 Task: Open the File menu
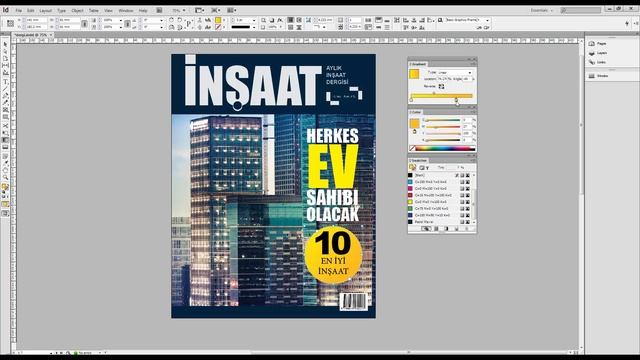coord(18,11)
